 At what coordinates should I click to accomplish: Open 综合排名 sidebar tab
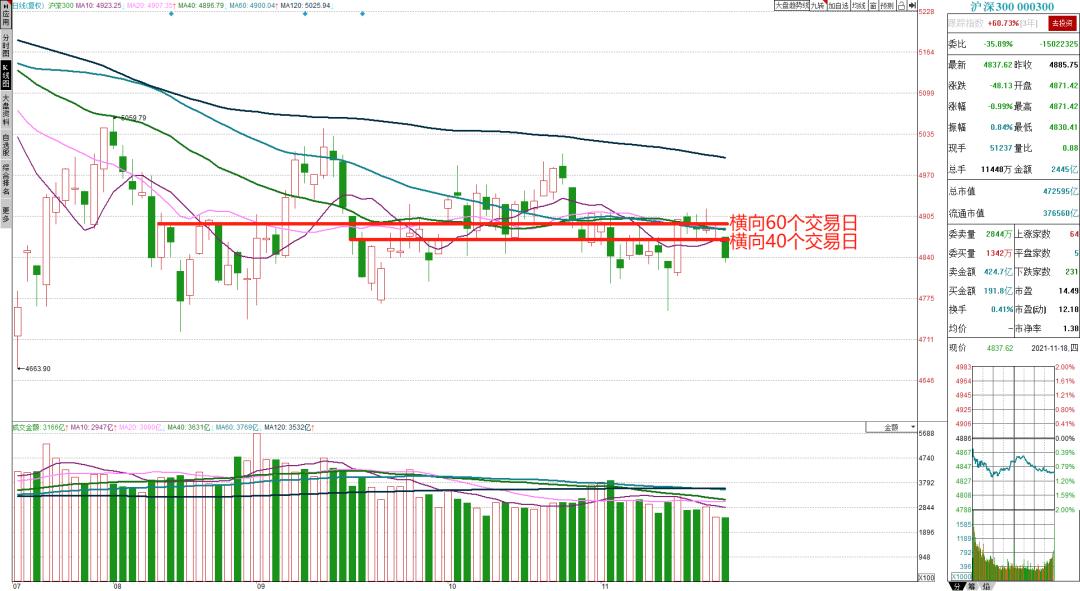[x=6, y=178]
